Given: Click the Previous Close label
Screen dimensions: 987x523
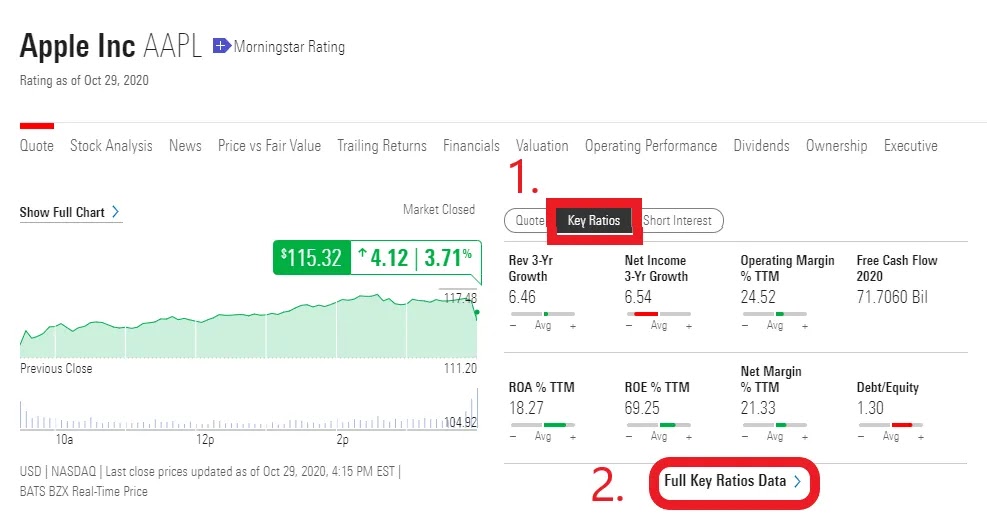Looking at the screenshot, I should pyautogui.click(x=56, y=369).
